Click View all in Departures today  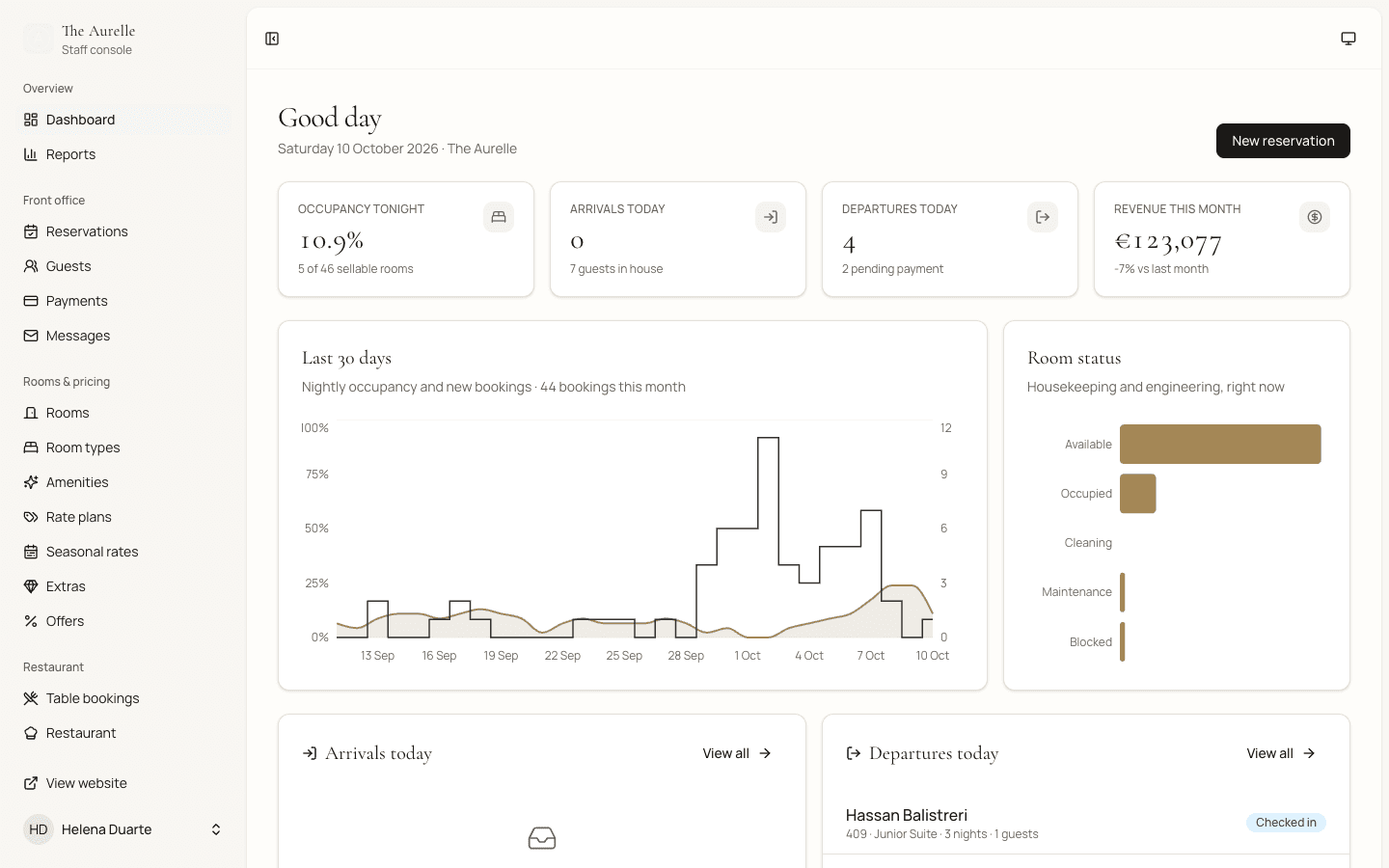1281,753
